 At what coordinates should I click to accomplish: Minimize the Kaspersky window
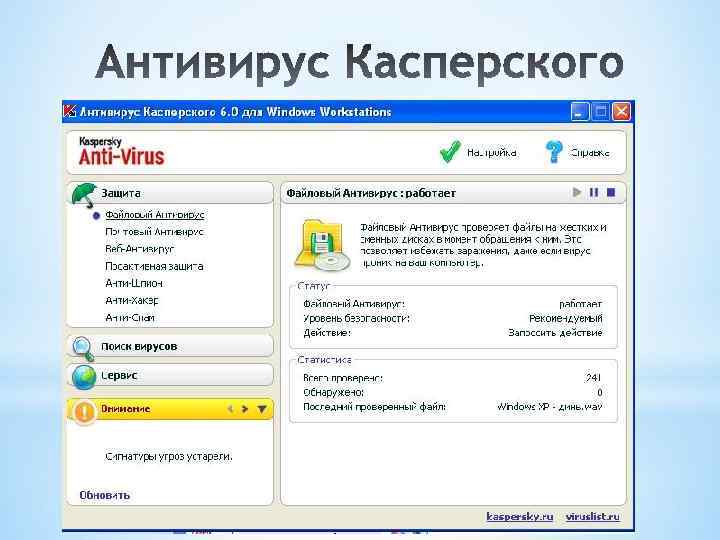[x=579, y=112]
